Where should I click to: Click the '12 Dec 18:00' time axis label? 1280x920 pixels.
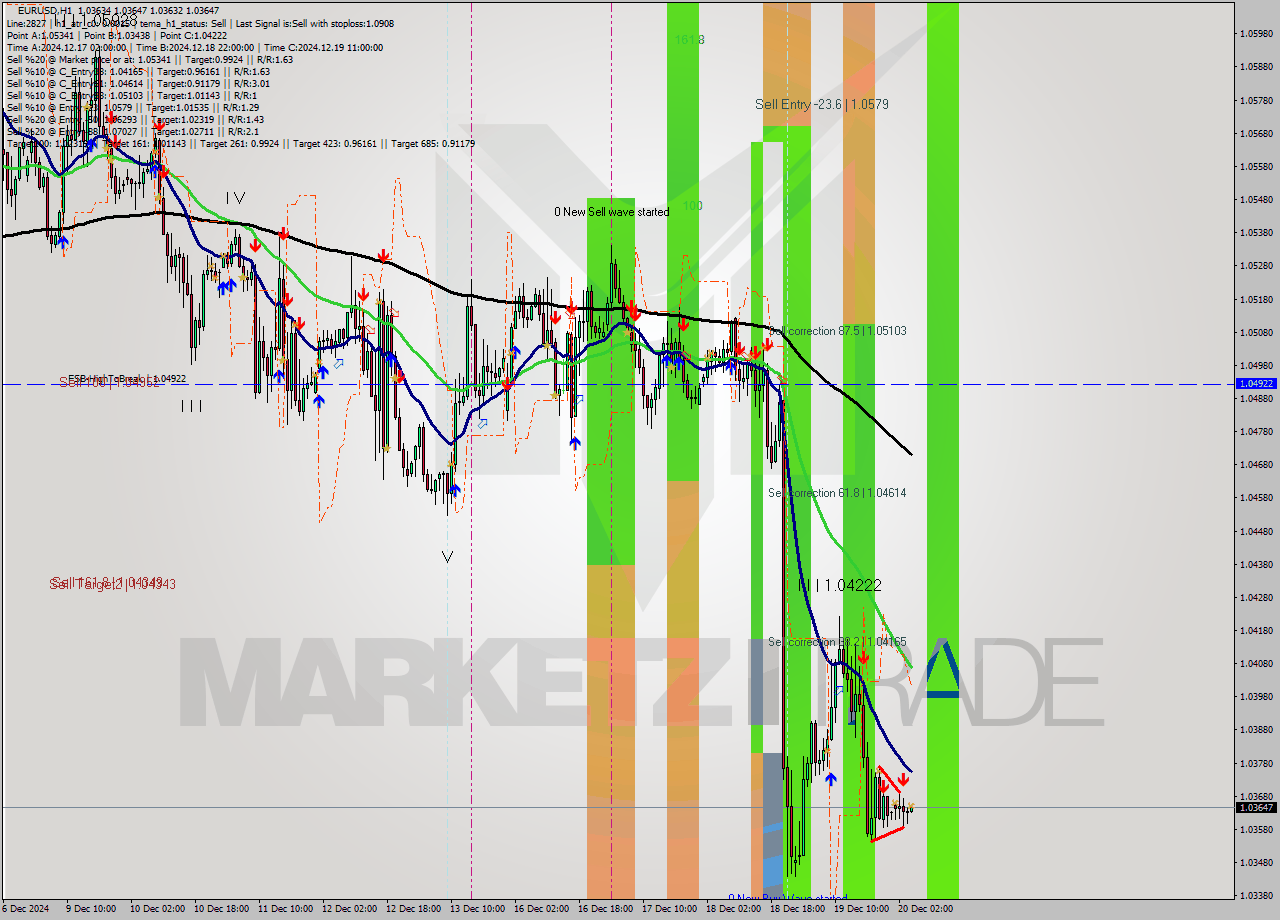point(413,909)
